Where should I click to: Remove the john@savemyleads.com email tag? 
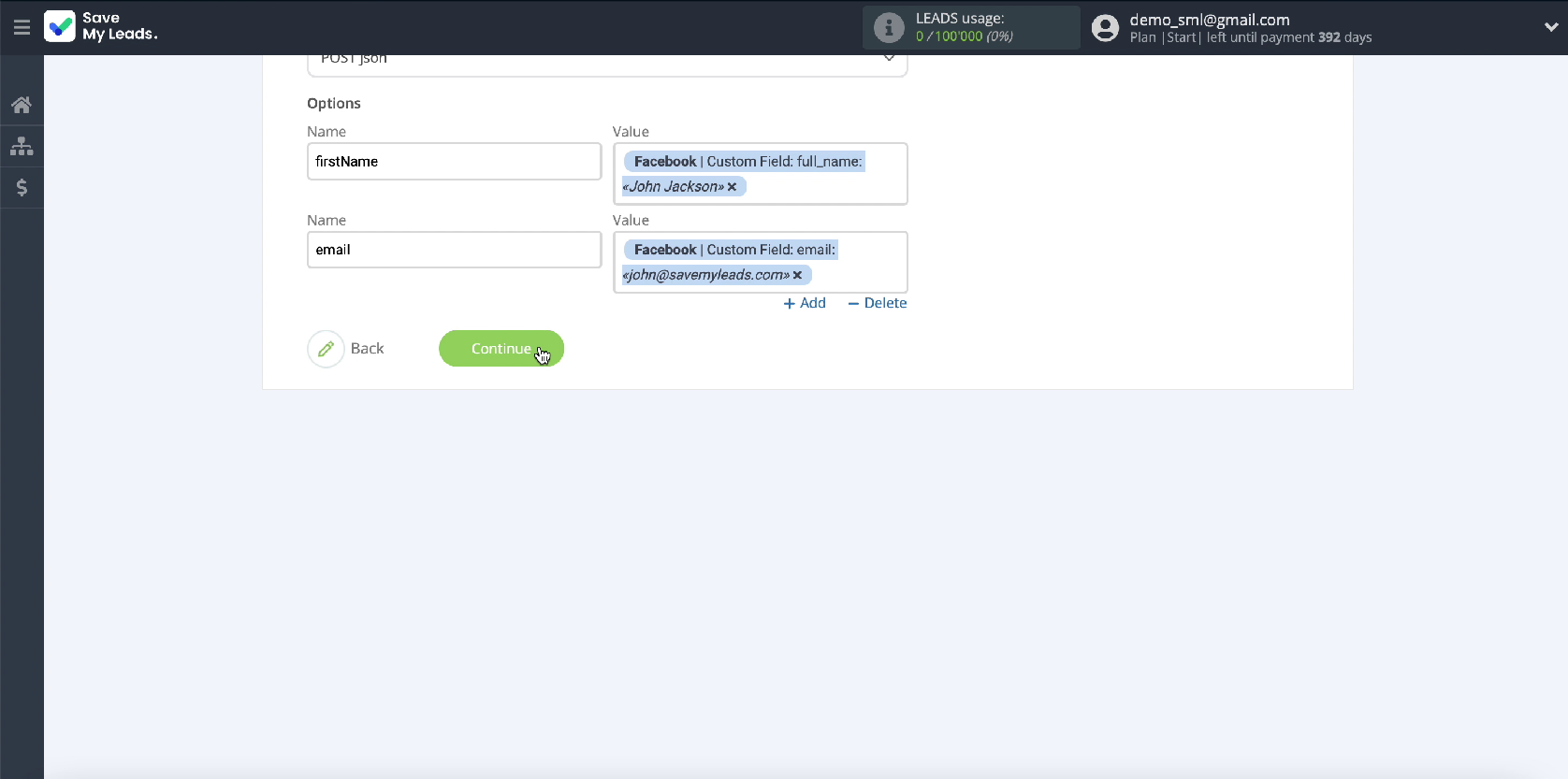tap(797, 275)
